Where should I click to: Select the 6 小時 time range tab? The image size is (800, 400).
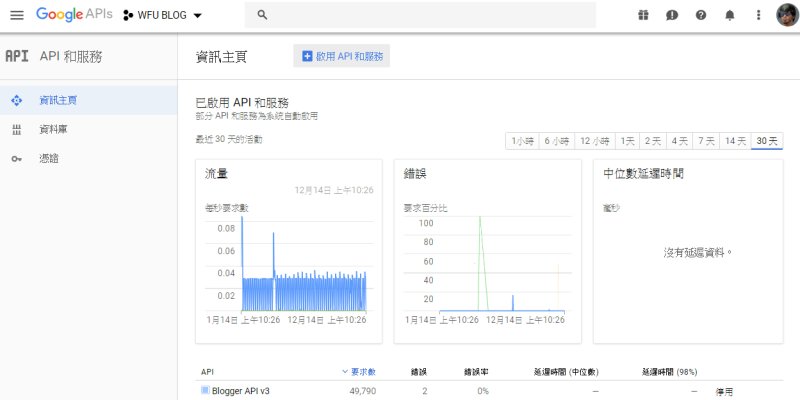557,141
